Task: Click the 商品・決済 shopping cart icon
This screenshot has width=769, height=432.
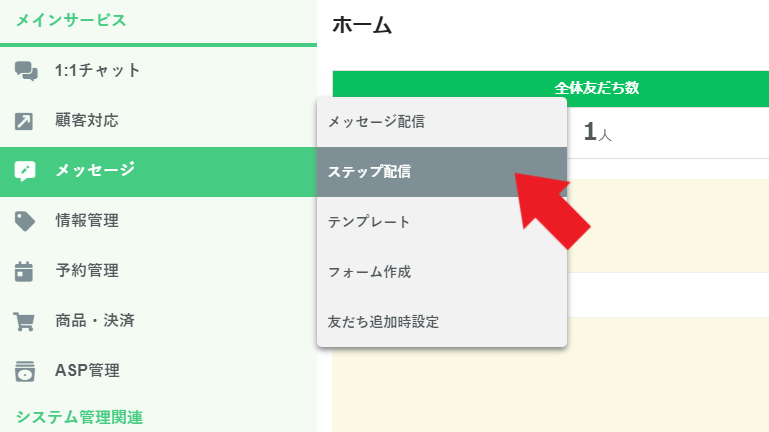Action: coord(24,322)
